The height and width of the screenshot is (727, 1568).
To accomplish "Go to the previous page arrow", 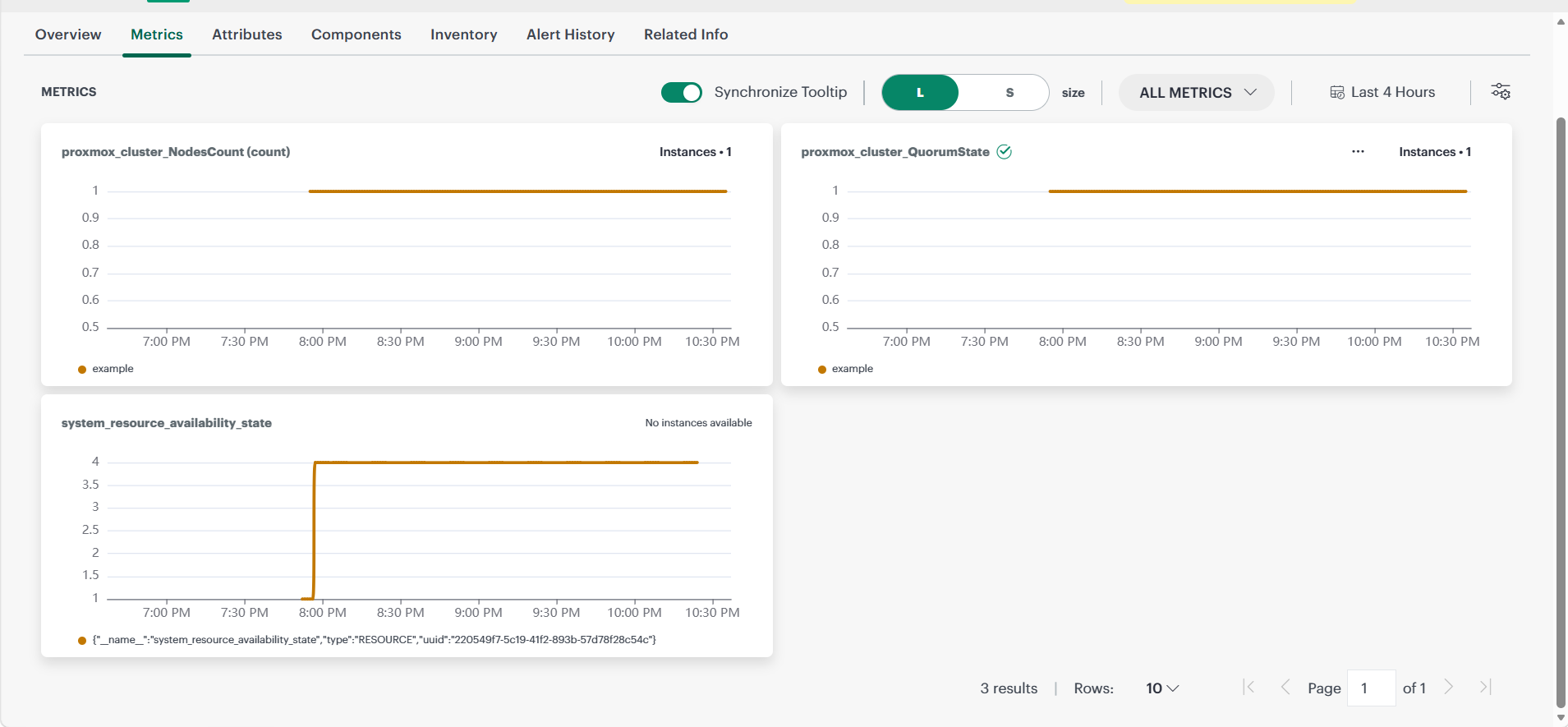I will click(x=1285, y=688).
